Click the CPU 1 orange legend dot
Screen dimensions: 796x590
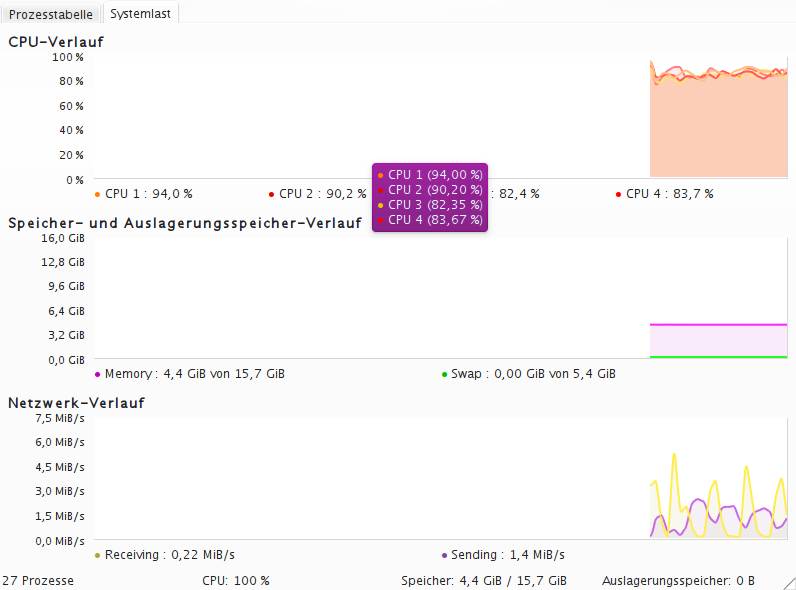tap(97, 194)
